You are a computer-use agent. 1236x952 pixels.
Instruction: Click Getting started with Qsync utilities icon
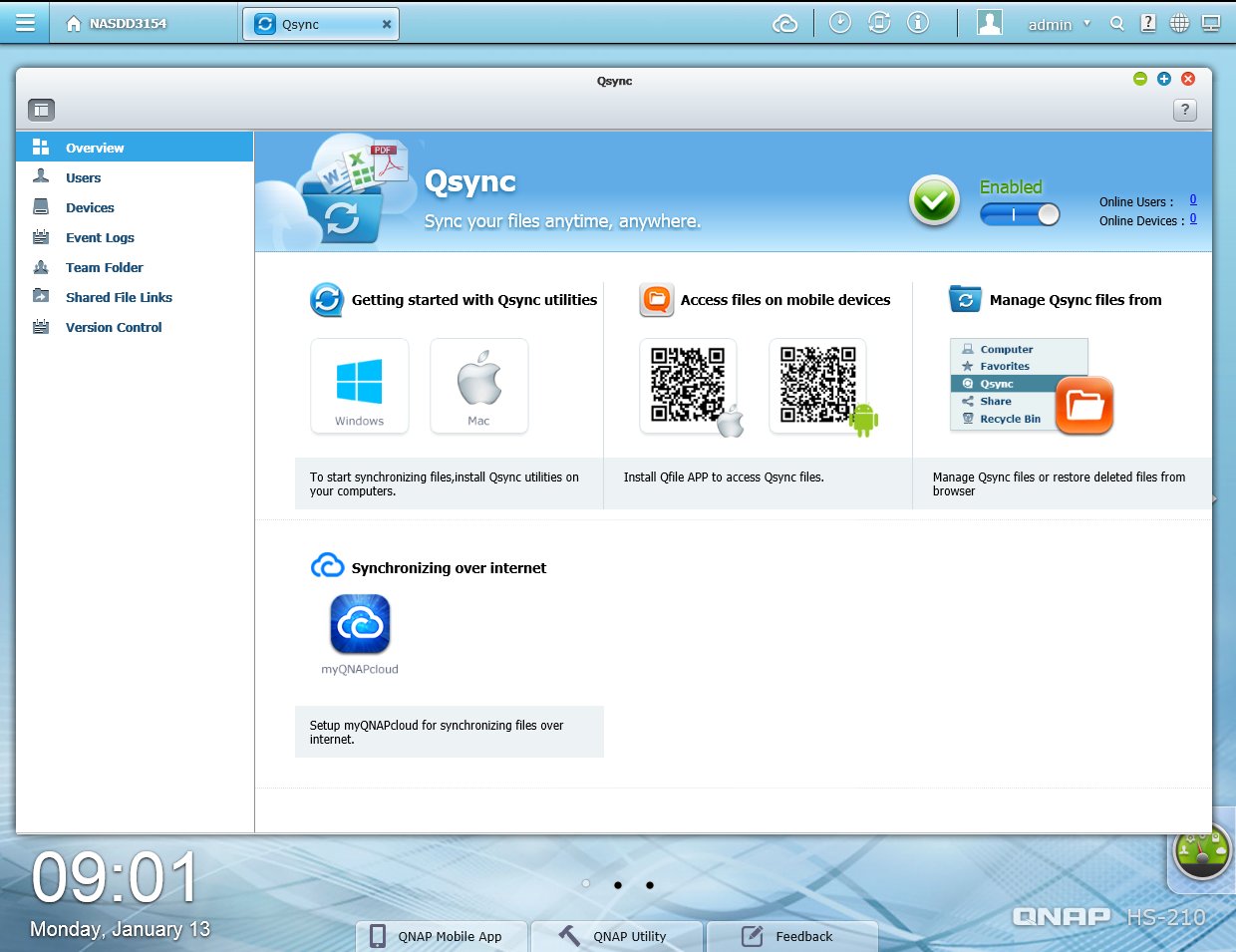point(327,300)
